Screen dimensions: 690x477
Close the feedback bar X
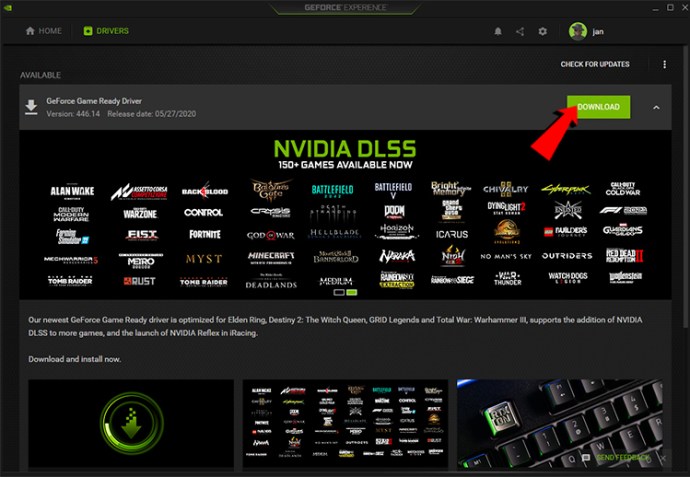(663, 458)
